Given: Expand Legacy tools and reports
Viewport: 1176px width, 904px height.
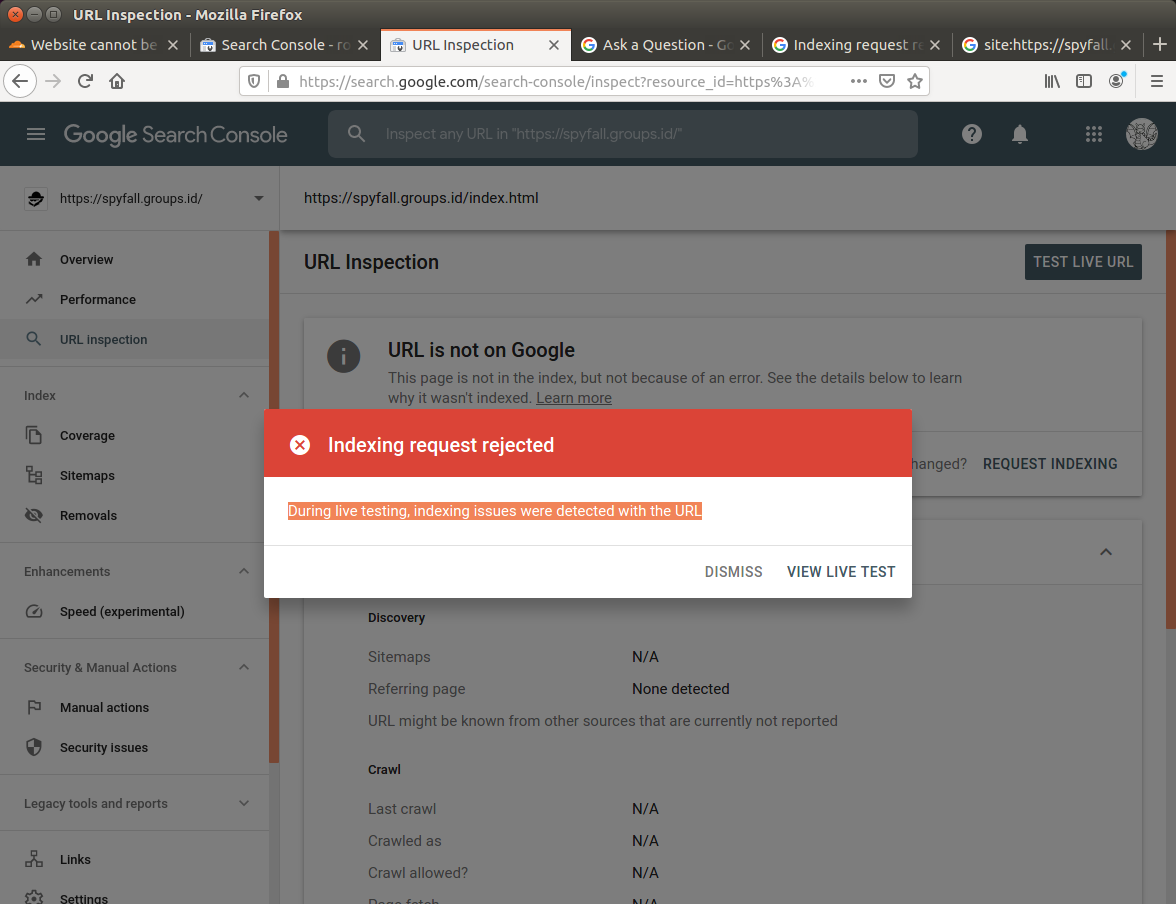Looking at the screenshot, I should [x=244, y=803].
